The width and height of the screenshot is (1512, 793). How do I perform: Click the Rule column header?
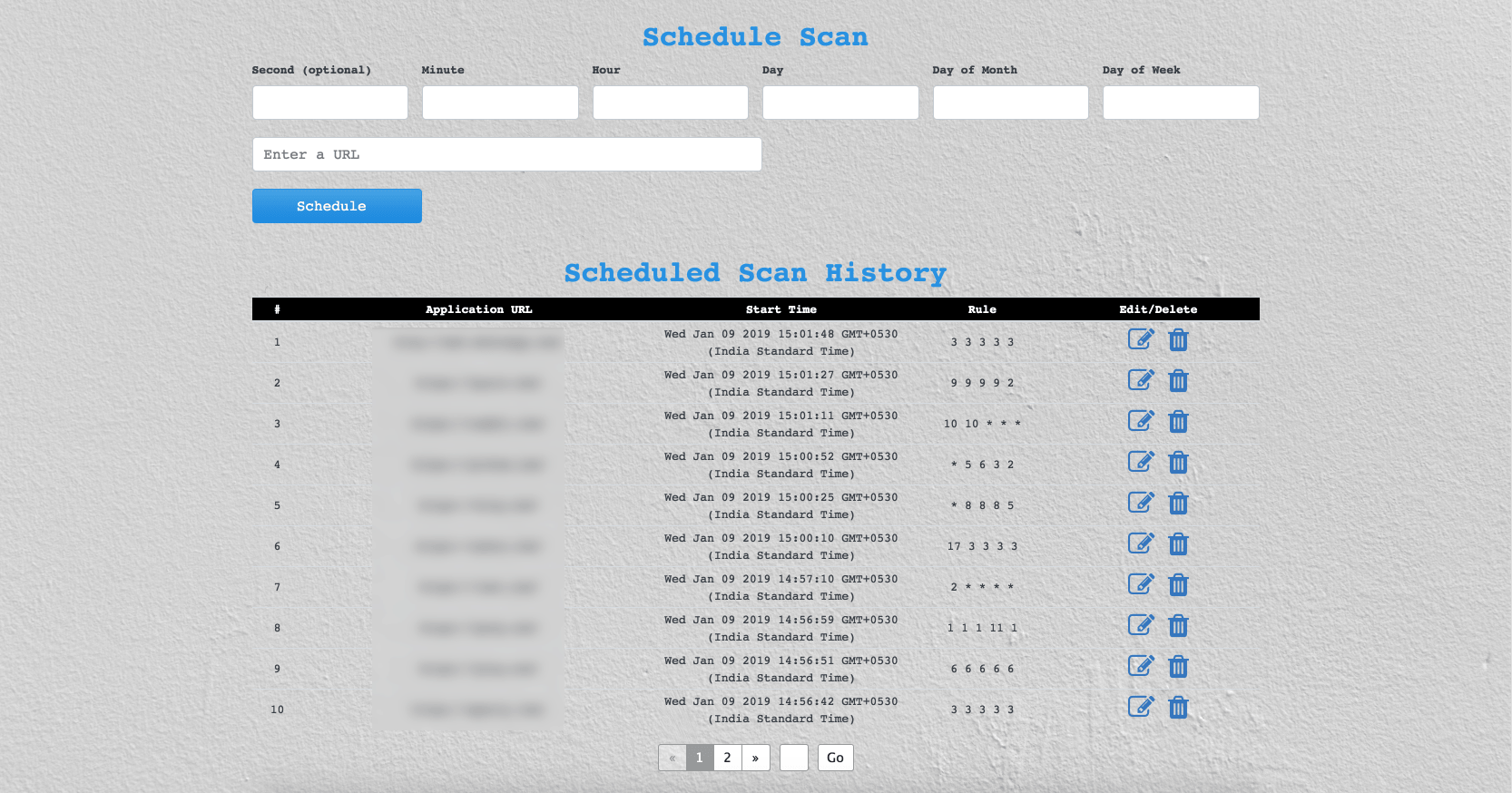[982, 309]
